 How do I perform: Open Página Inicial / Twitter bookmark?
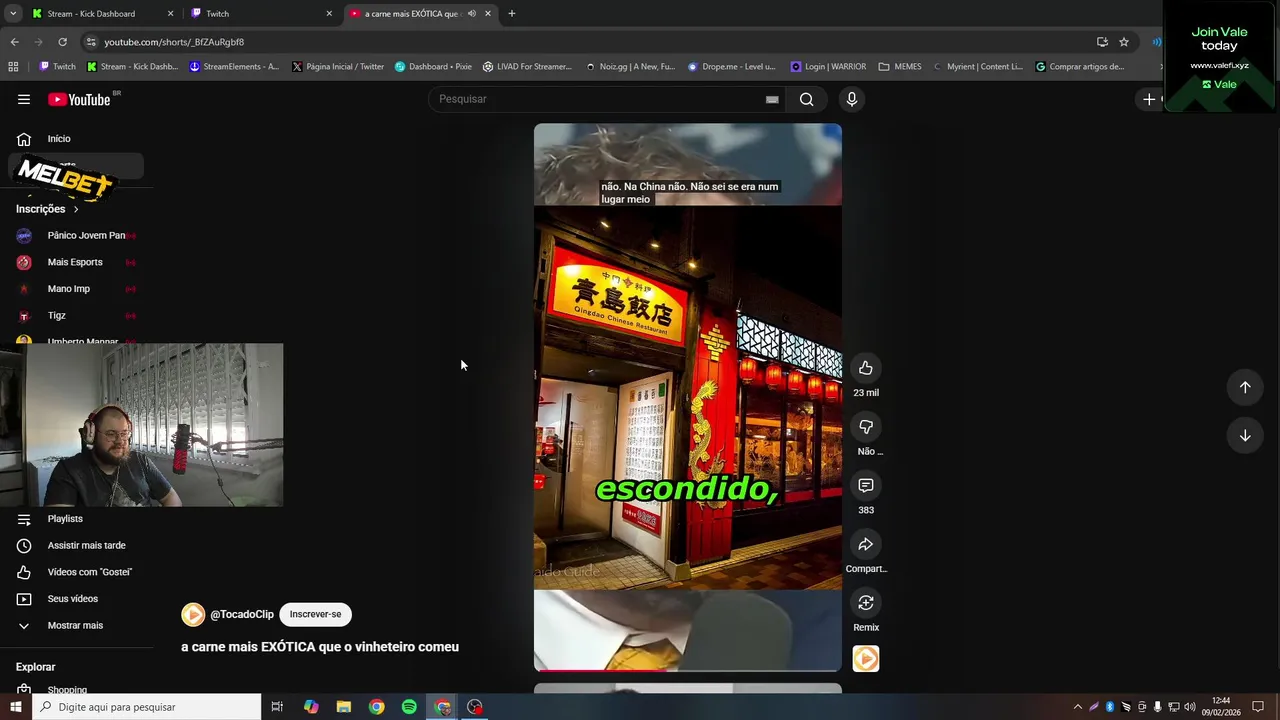pyautogui.click(x=338, y=67)
